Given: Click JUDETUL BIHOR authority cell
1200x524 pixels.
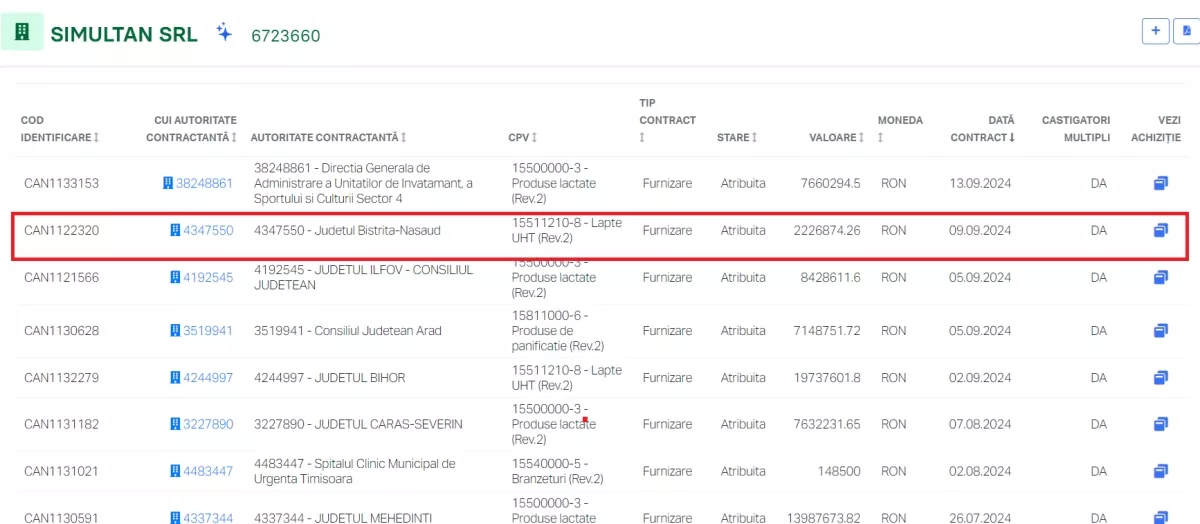Looking at the screenshot, I should 329,377.
